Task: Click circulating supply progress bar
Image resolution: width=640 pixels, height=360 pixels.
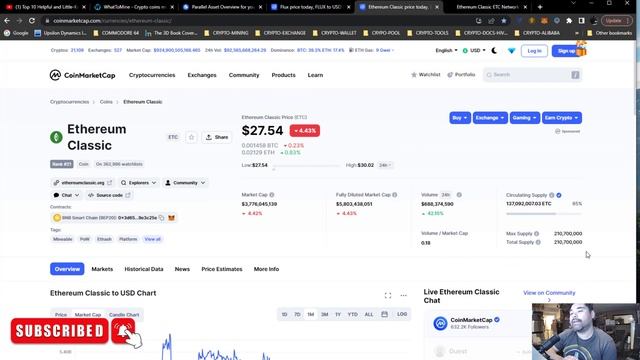Action: click(544, 213)
